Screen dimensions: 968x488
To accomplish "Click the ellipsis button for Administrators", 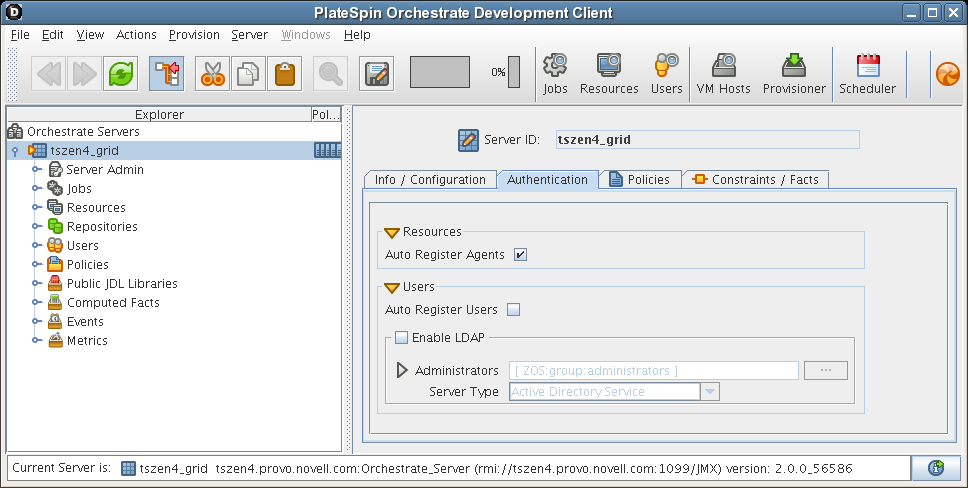I will pos(825,371).
